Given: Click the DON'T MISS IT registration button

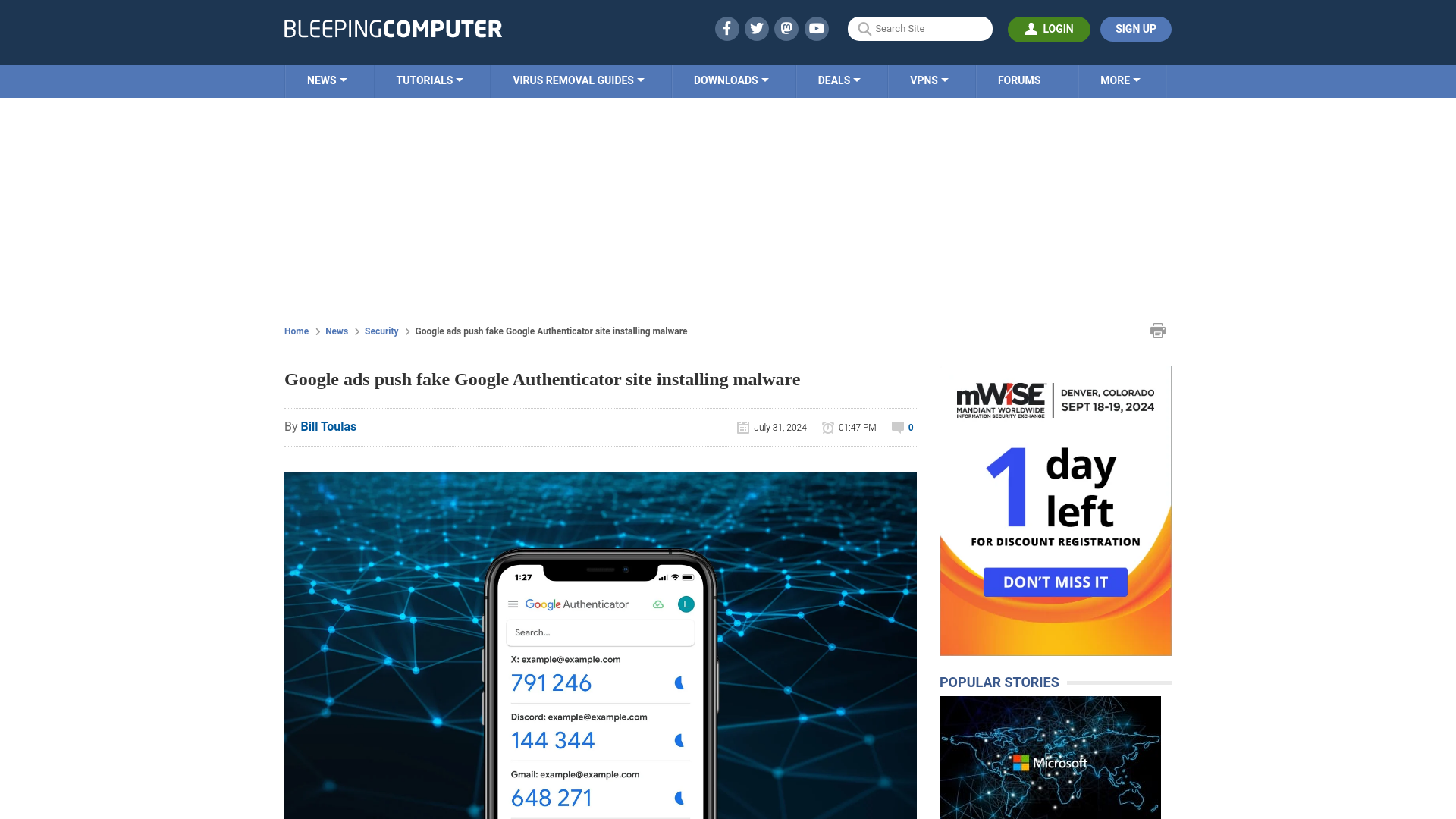Looking at the screenshot, I should pyautogui.click(x=1055, y=581).
